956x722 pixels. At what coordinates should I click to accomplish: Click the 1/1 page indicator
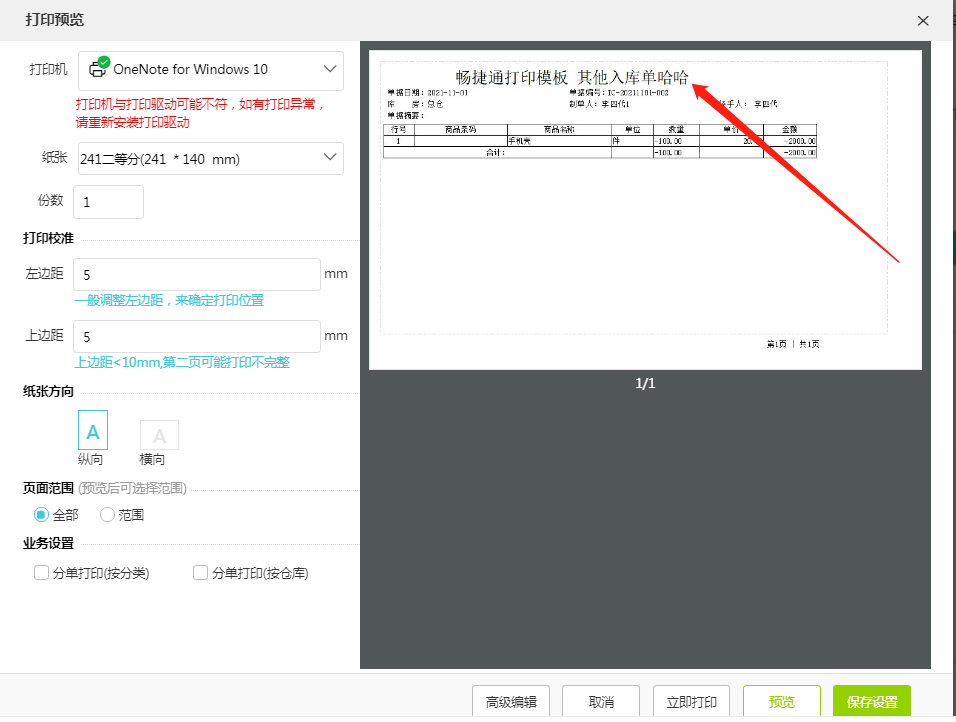coord(645,384)
